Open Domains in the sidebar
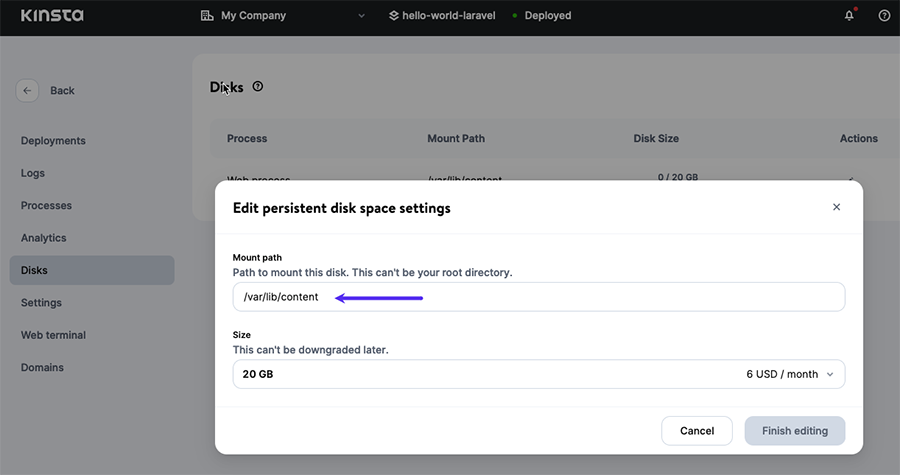Screen dimensions: 900x475 [x=42, y=367]
